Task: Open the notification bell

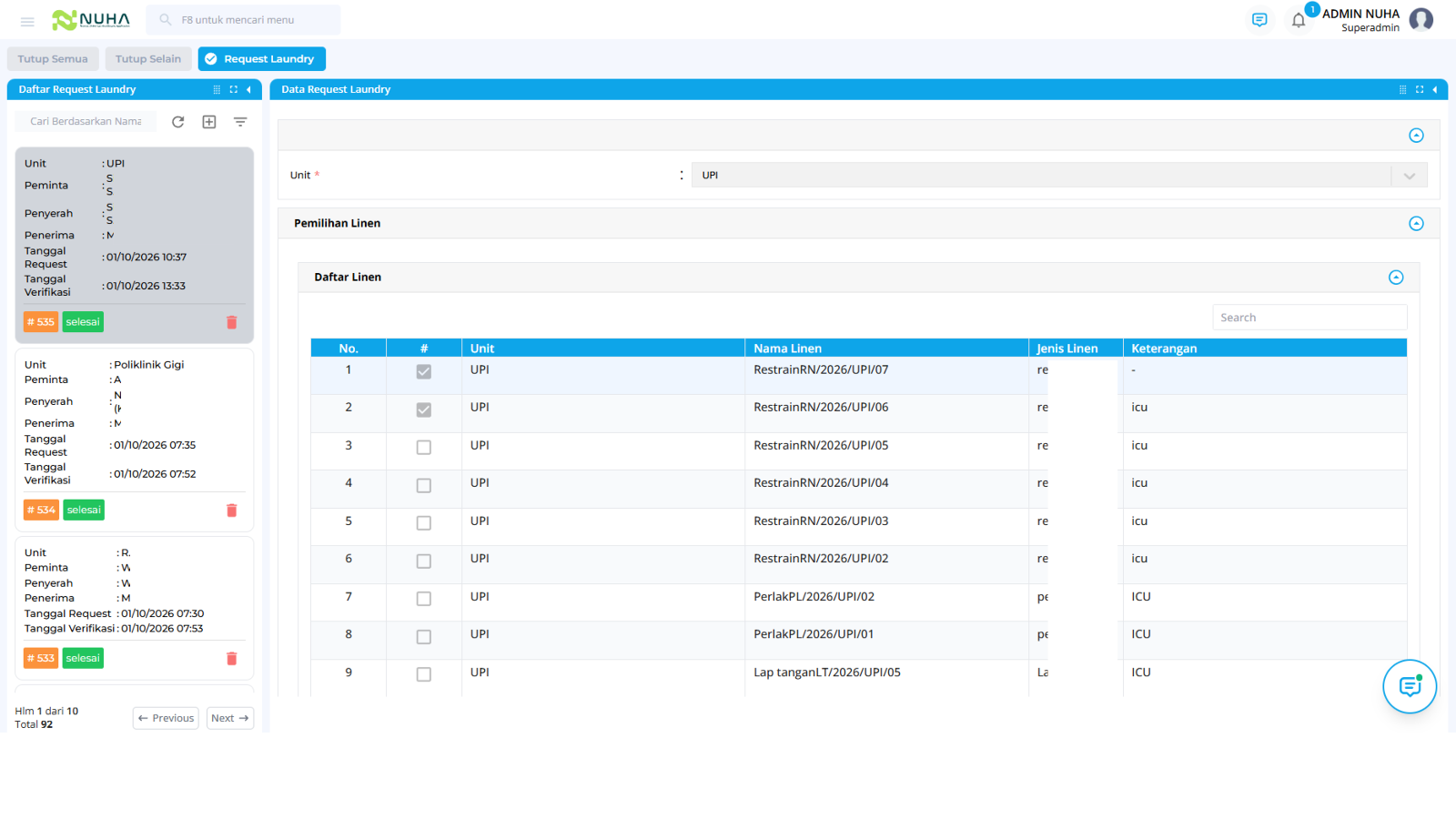Action: (1299, 20)
